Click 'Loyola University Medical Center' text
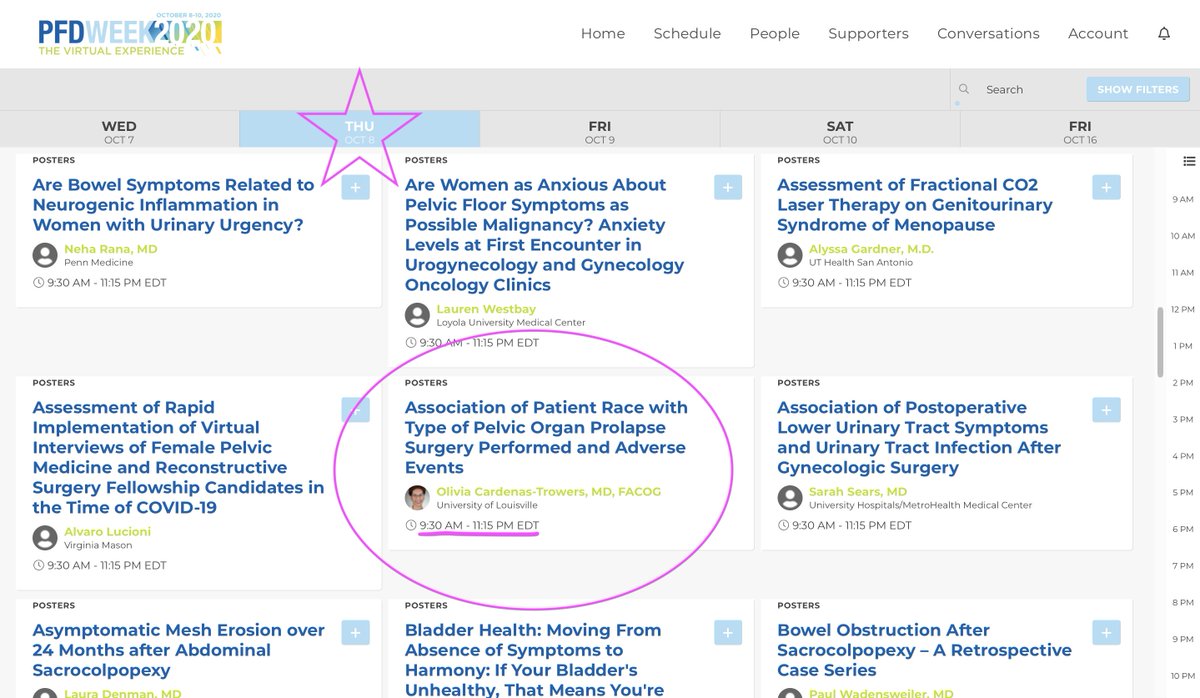1200x698 pixels. 511,322
